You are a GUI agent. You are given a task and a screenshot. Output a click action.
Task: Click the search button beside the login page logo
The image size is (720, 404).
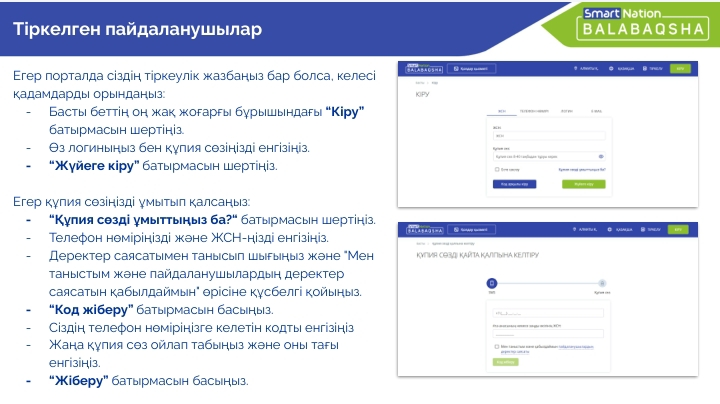pyautogui.click(x=472, y=69)
